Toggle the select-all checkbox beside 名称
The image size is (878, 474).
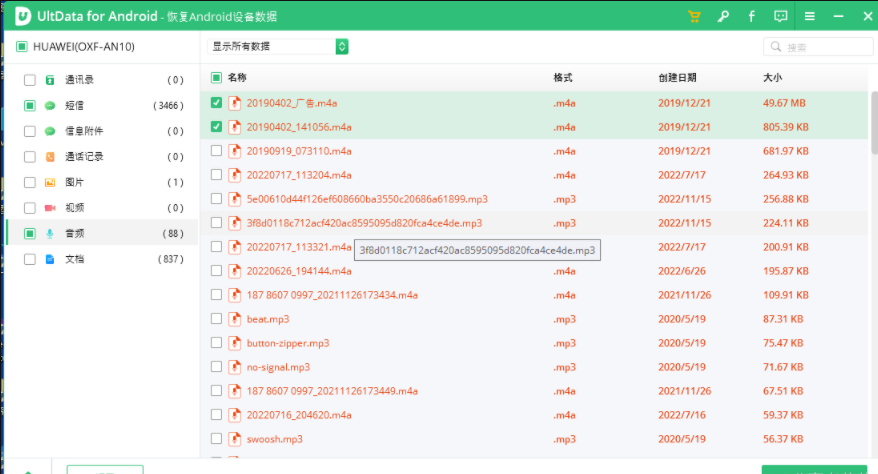coord(216,77)
